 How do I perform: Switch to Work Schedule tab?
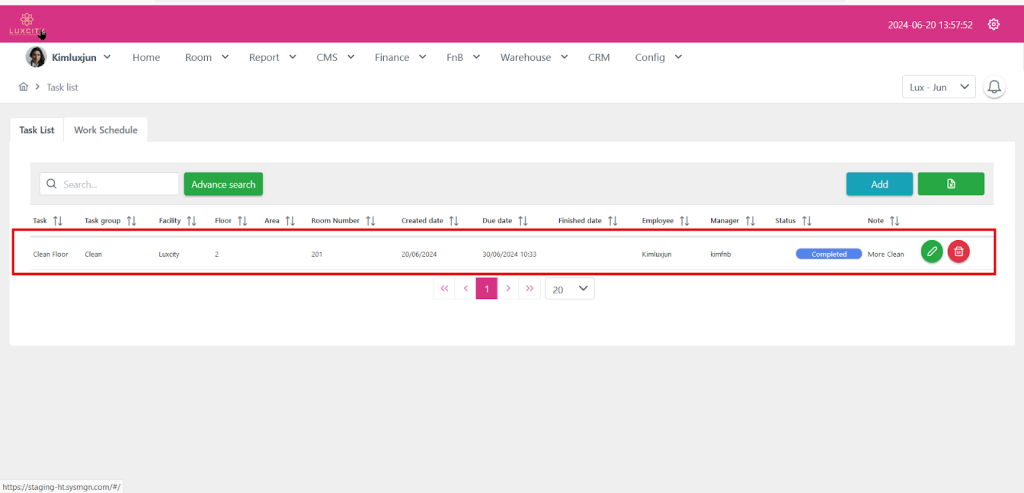pyautogui.click(x=105, y=130)
